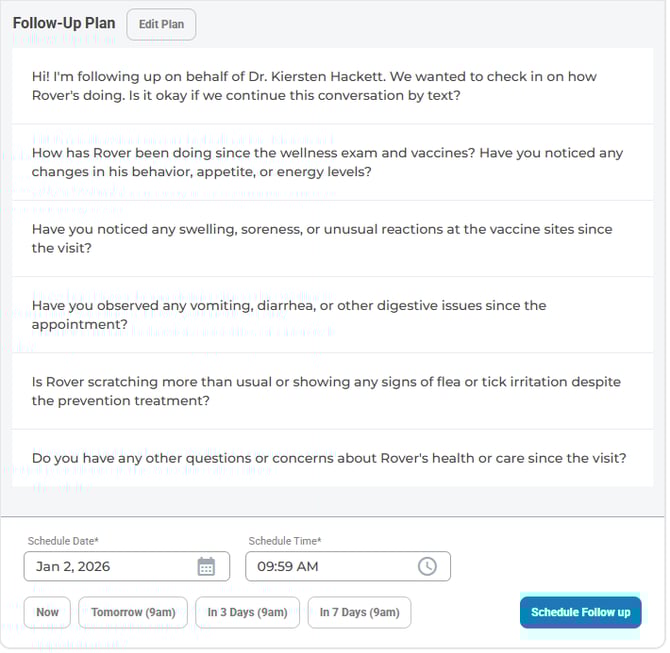Viewport: 670px width, 653px height.
Task: Pick the In 3 Days (9am) preset
Action: [247, 612]
